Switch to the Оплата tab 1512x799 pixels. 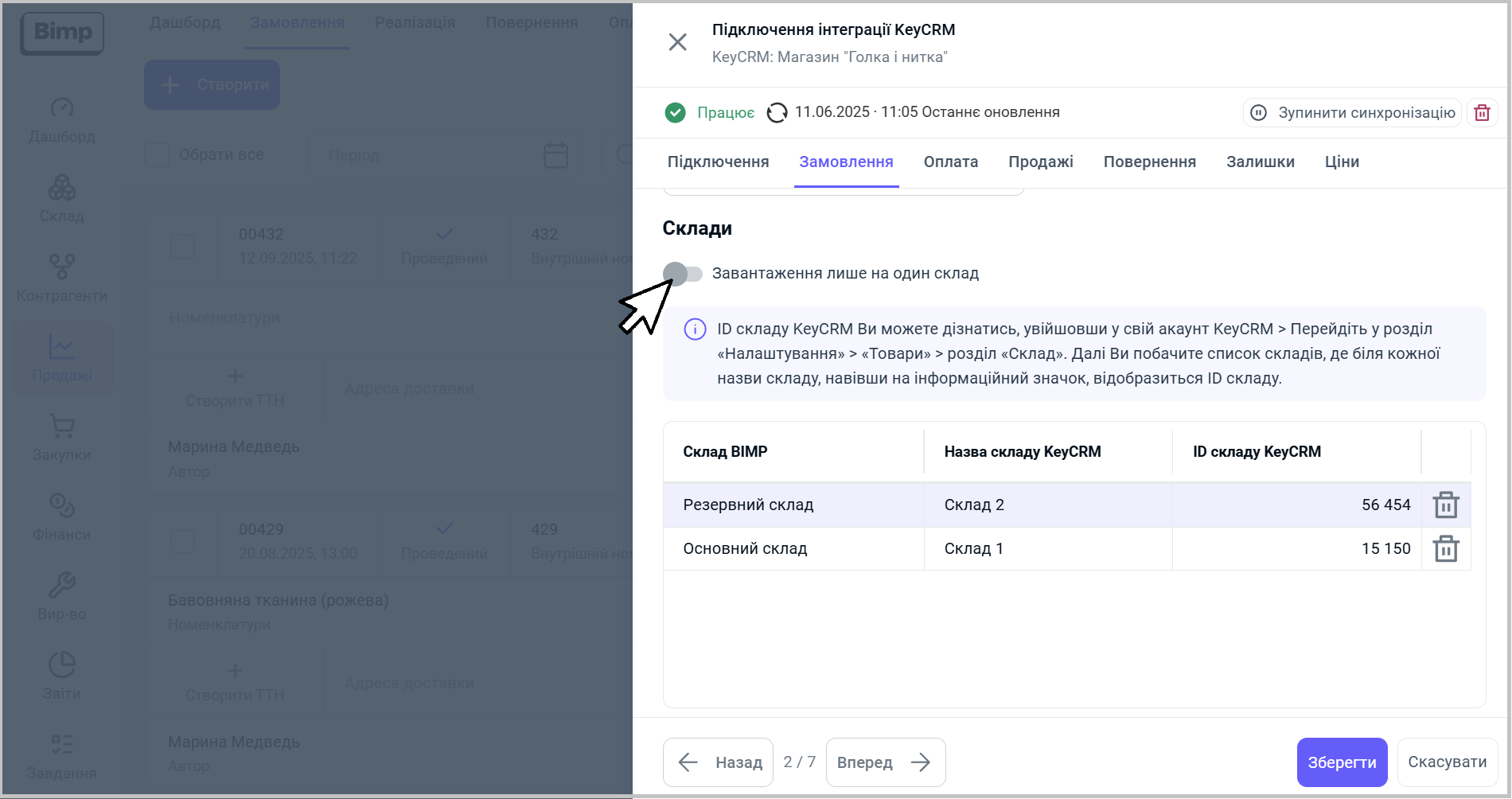tap(950, 162)
